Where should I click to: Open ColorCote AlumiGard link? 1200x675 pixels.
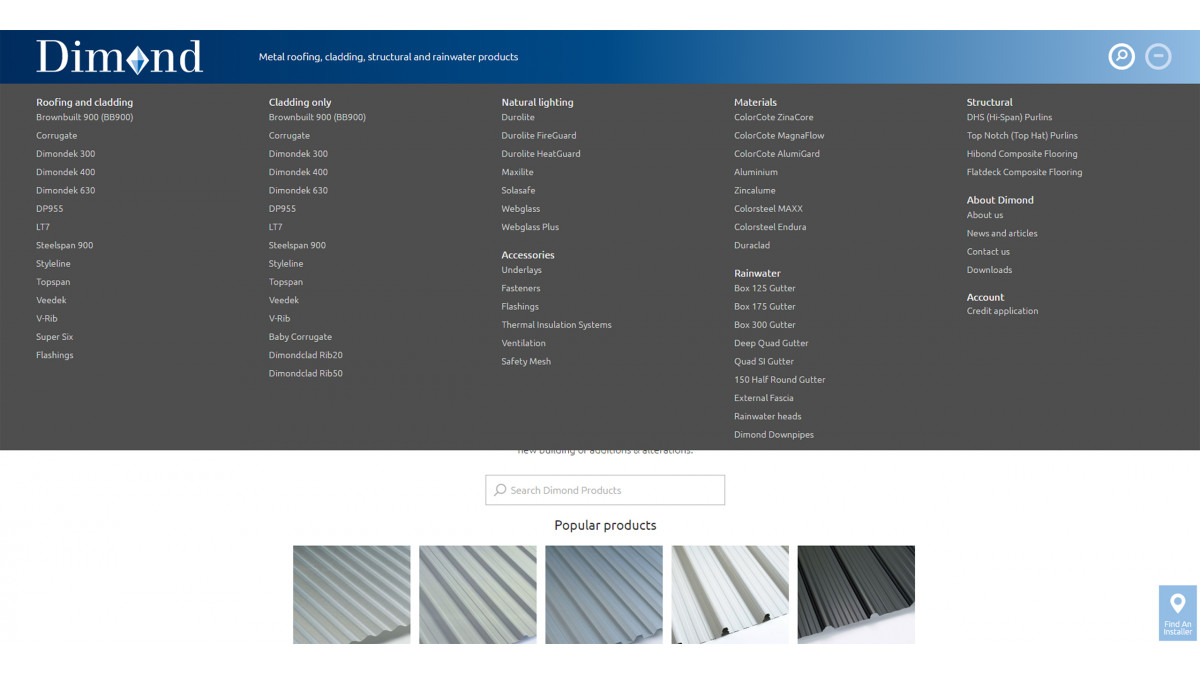coord(777,154)
